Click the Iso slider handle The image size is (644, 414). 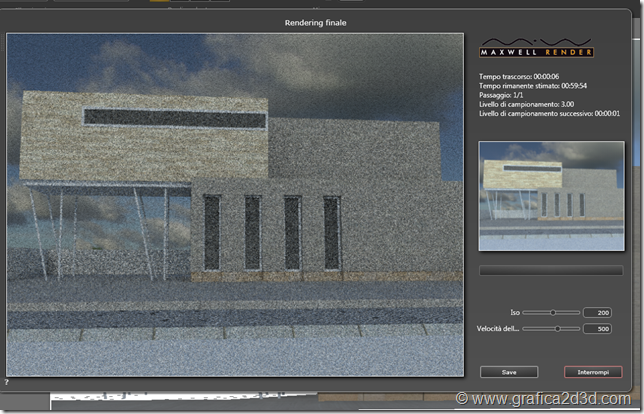(552, 312)
